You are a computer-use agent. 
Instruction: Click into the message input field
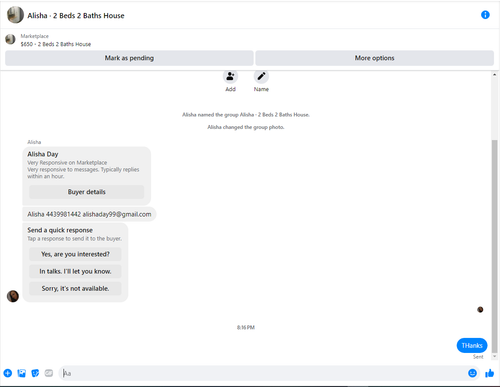tap(263, 373)
